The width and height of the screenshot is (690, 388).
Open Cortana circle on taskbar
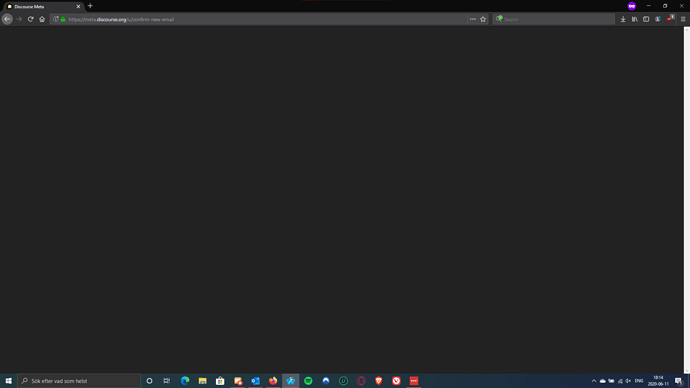click(150, 381)
